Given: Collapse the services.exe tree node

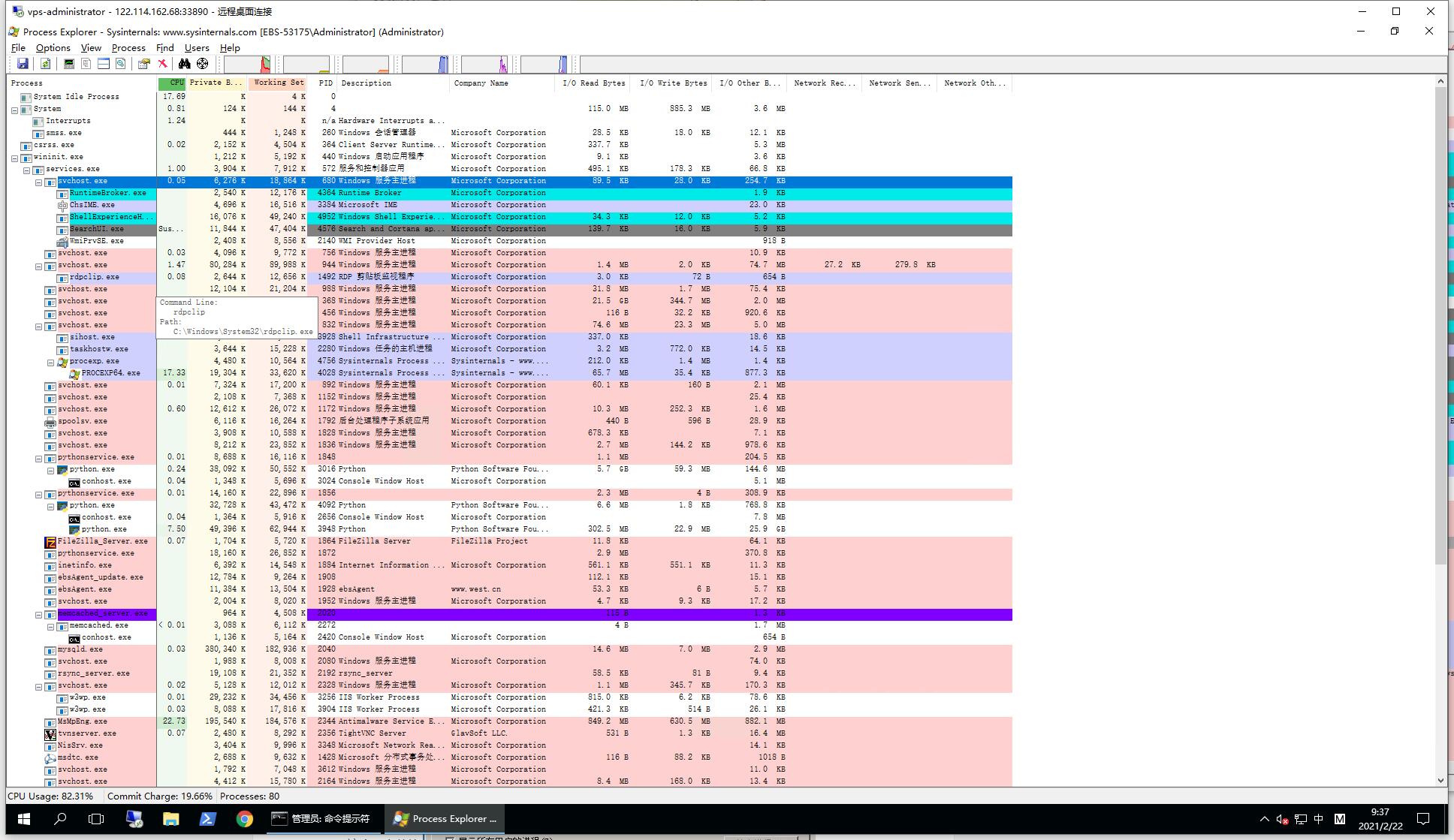Looking at the screenshot, I should click(x=26, y=170).
